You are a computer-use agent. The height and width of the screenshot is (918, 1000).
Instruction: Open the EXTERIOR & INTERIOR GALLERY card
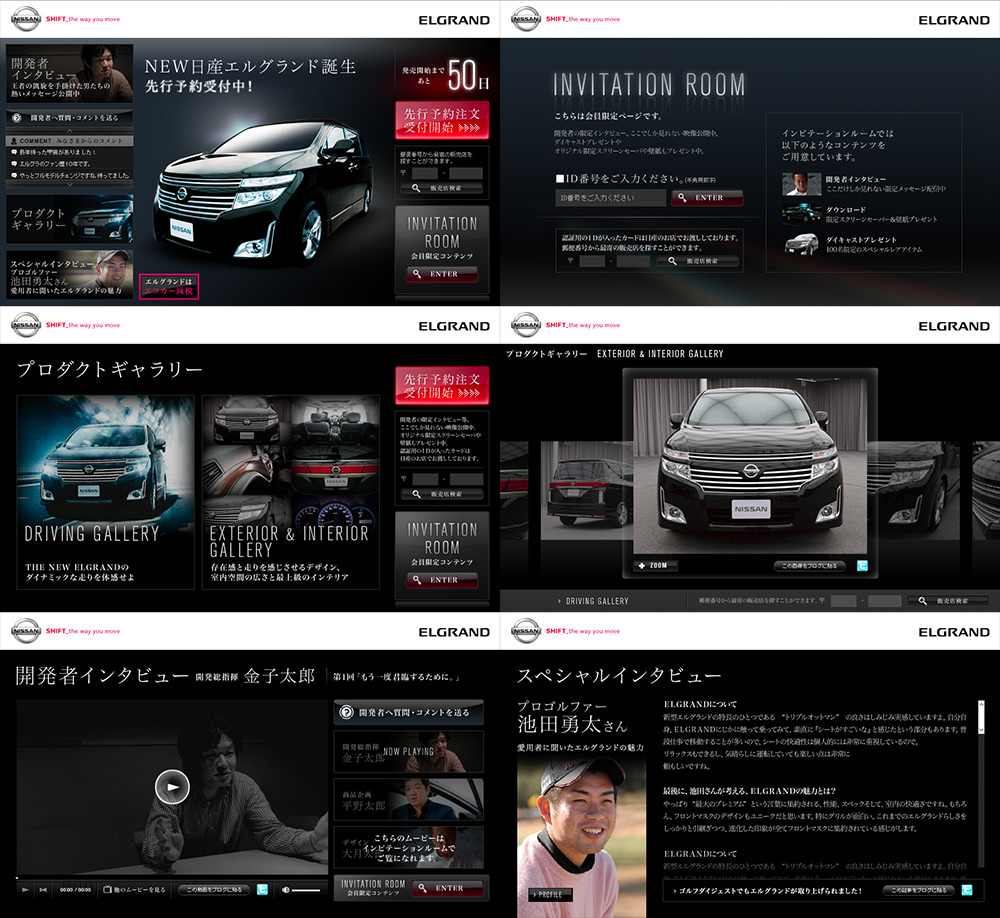291,492
